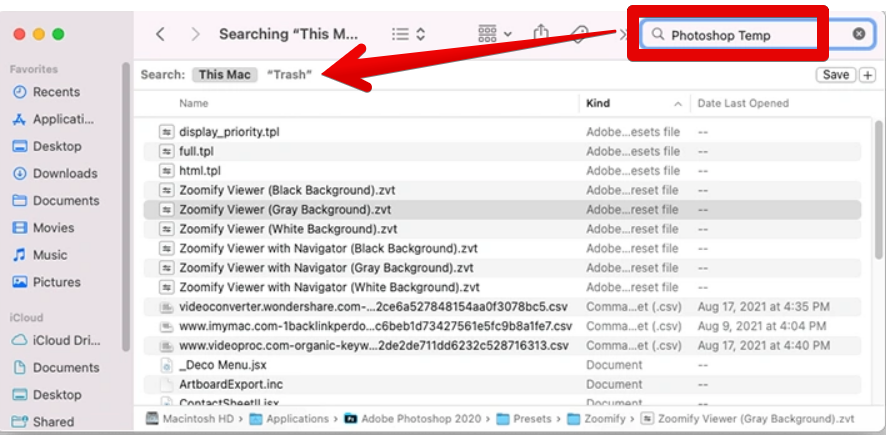
Task: Sort by the Name column
Action: (x=194, y=103)
